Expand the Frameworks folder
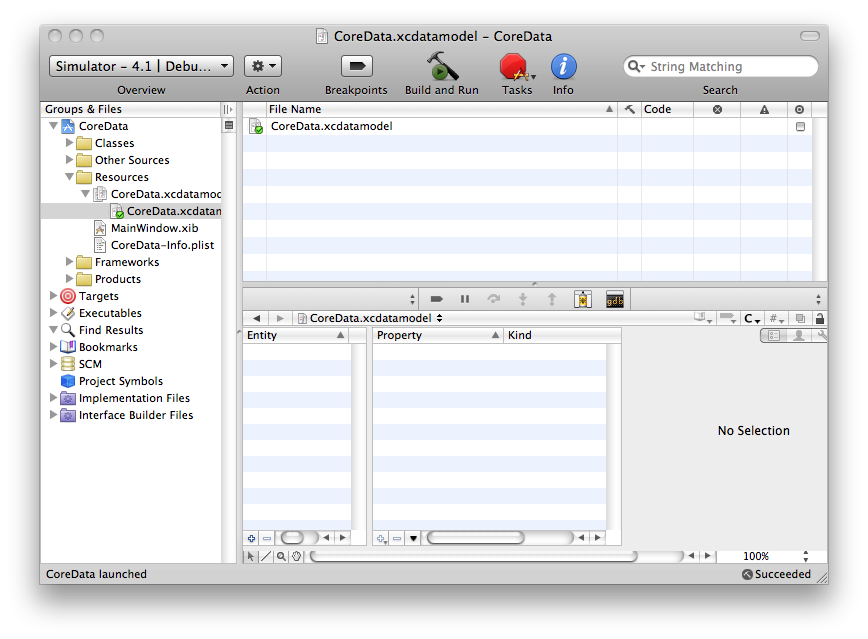 pyautogui.click(x=69, y=262)
